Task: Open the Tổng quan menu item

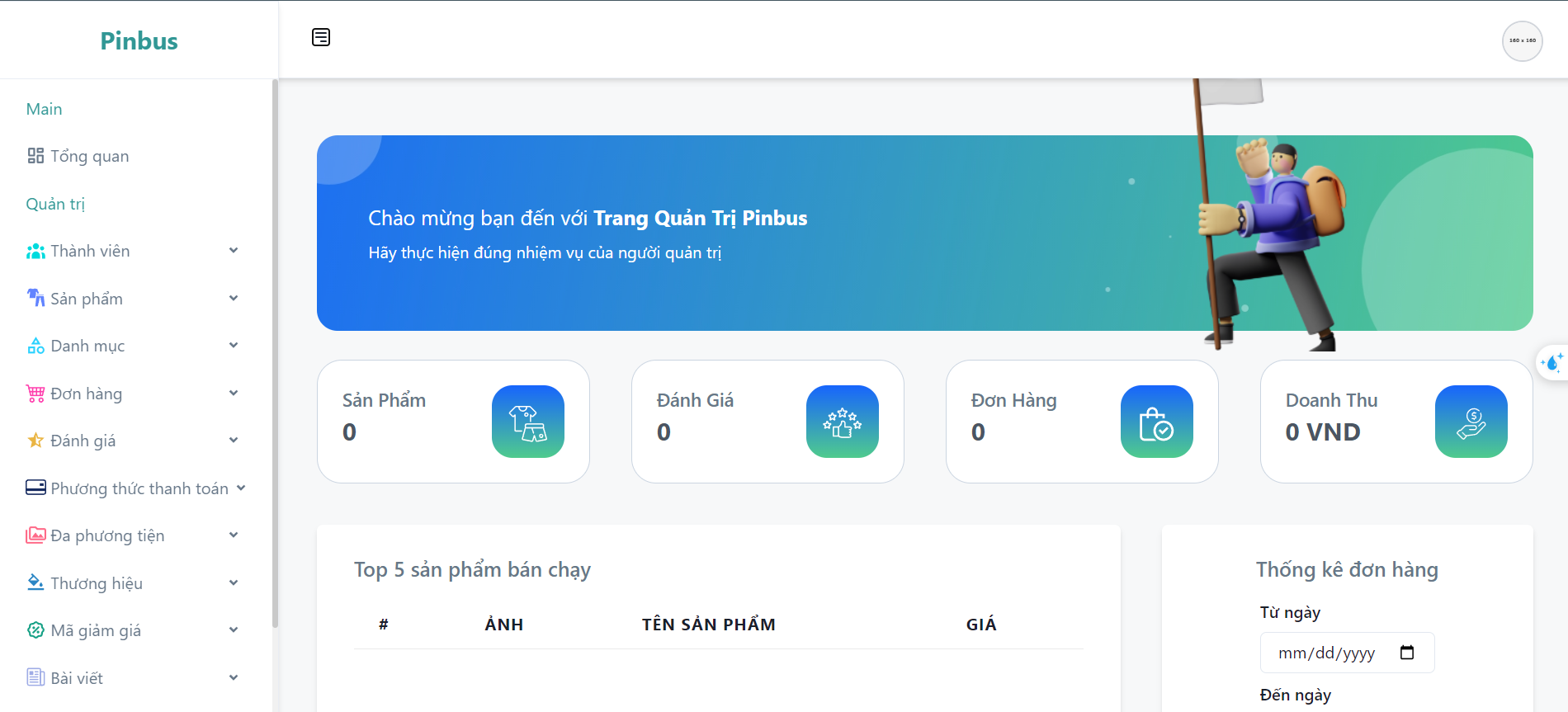Action: pyautogui.click(x=89, y=155)
